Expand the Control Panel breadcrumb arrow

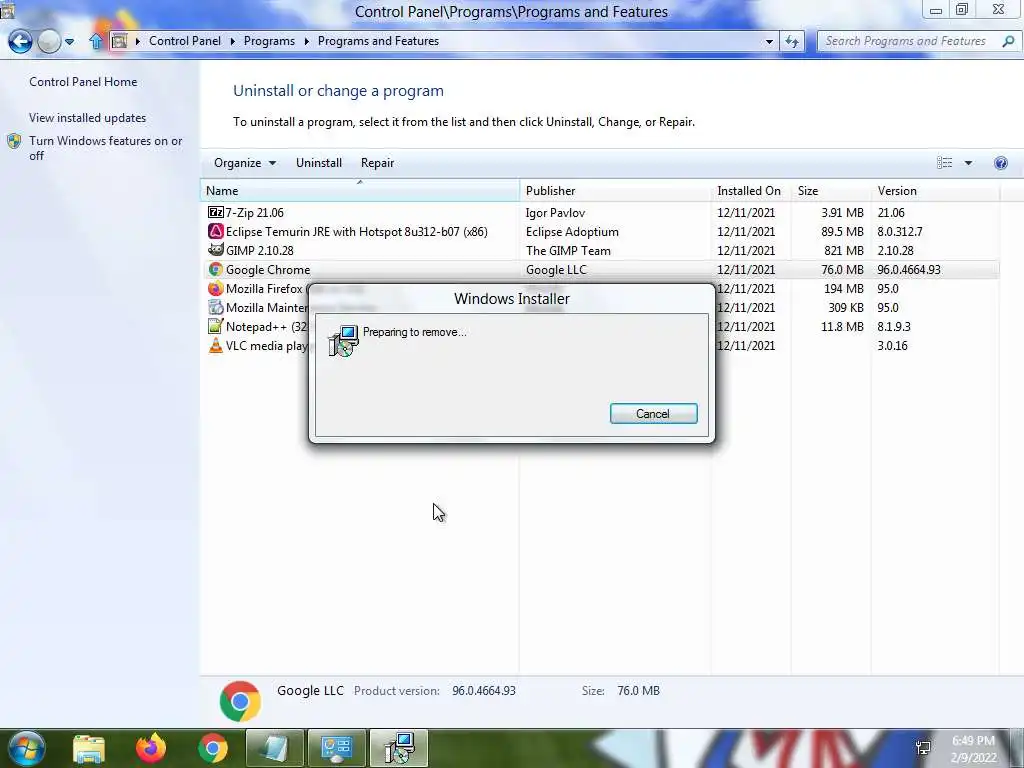point(232,41)
